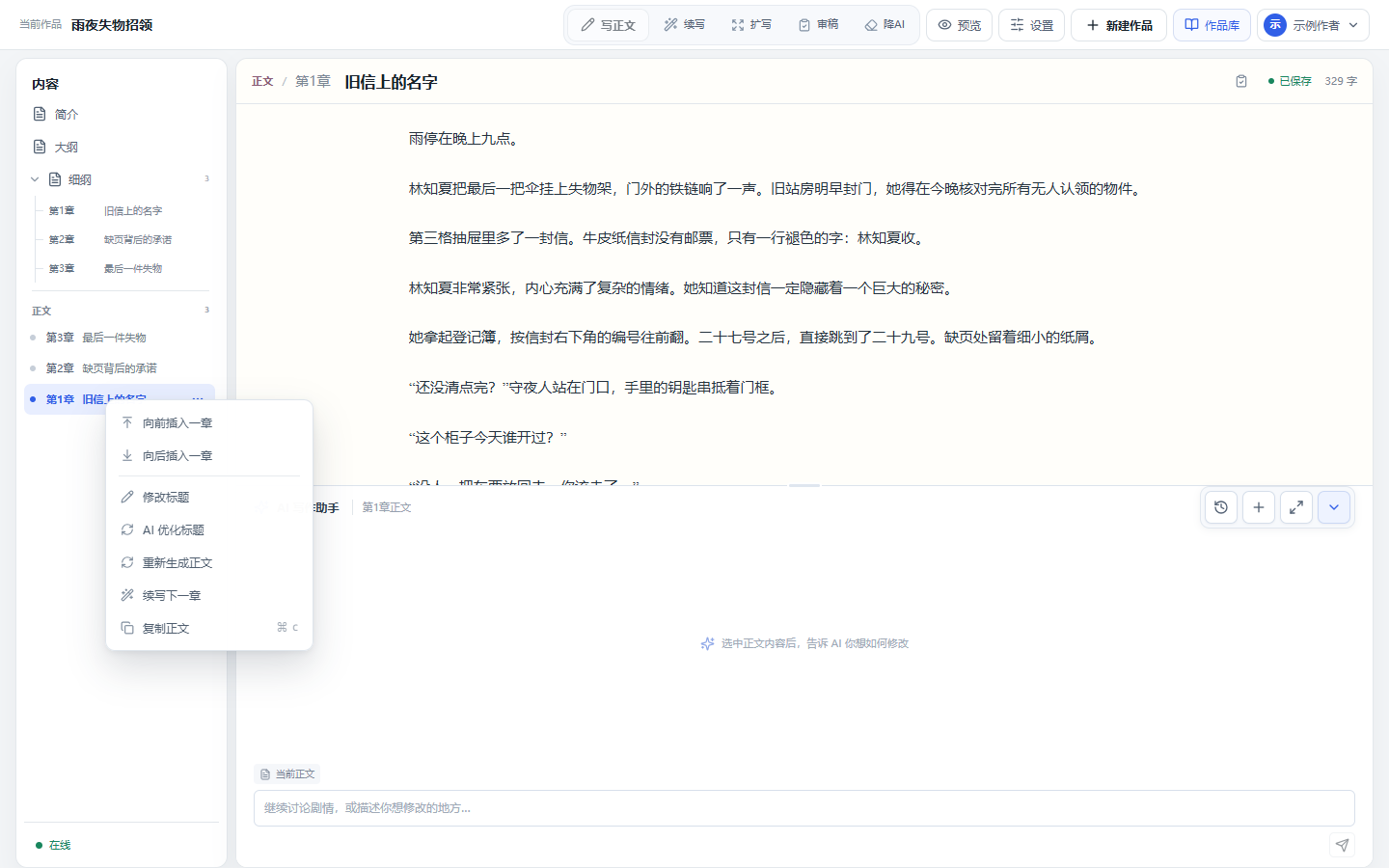Viewport: 1389px width, 868px height.
Task: Click paragraph starting 她拿起登记簿
Action: coord(755,338)
